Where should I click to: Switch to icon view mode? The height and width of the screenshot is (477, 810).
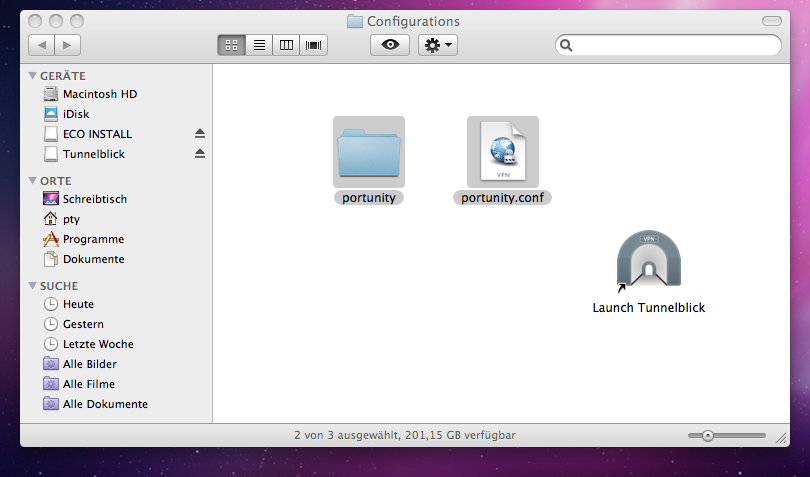231,45
